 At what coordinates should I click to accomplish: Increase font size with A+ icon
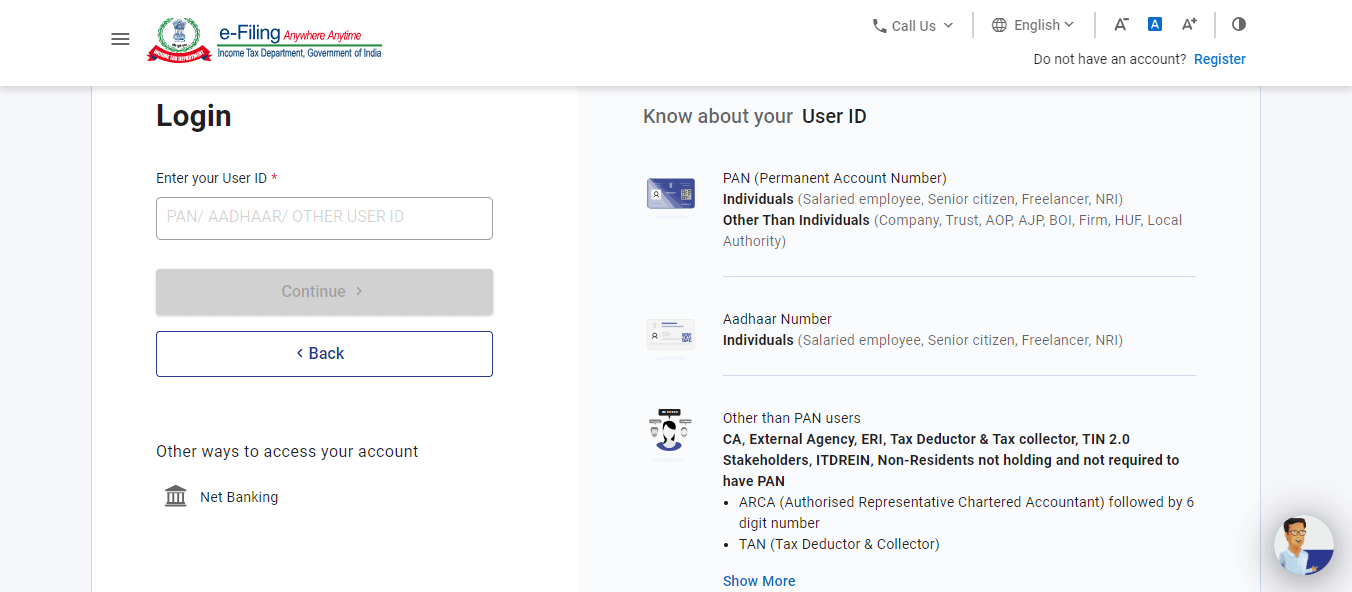pos(1189,25)
